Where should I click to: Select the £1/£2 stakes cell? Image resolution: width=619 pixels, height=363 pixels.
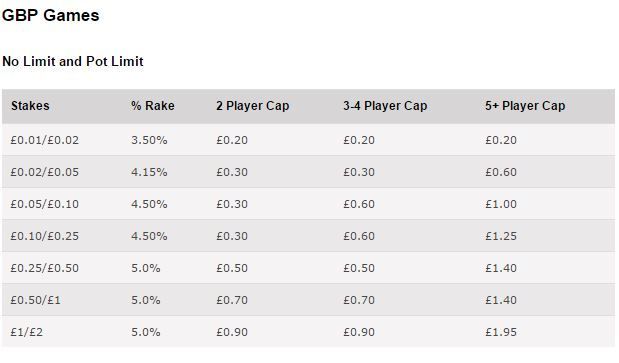(x=26, y=332)
